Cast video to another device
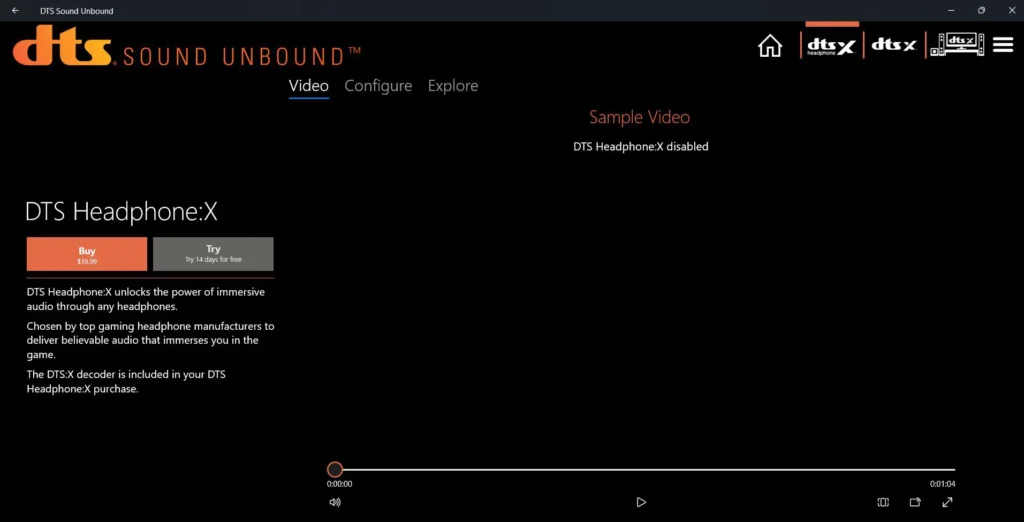Image resolution: width=1024 pixels, height=522 pixels. 915,502
